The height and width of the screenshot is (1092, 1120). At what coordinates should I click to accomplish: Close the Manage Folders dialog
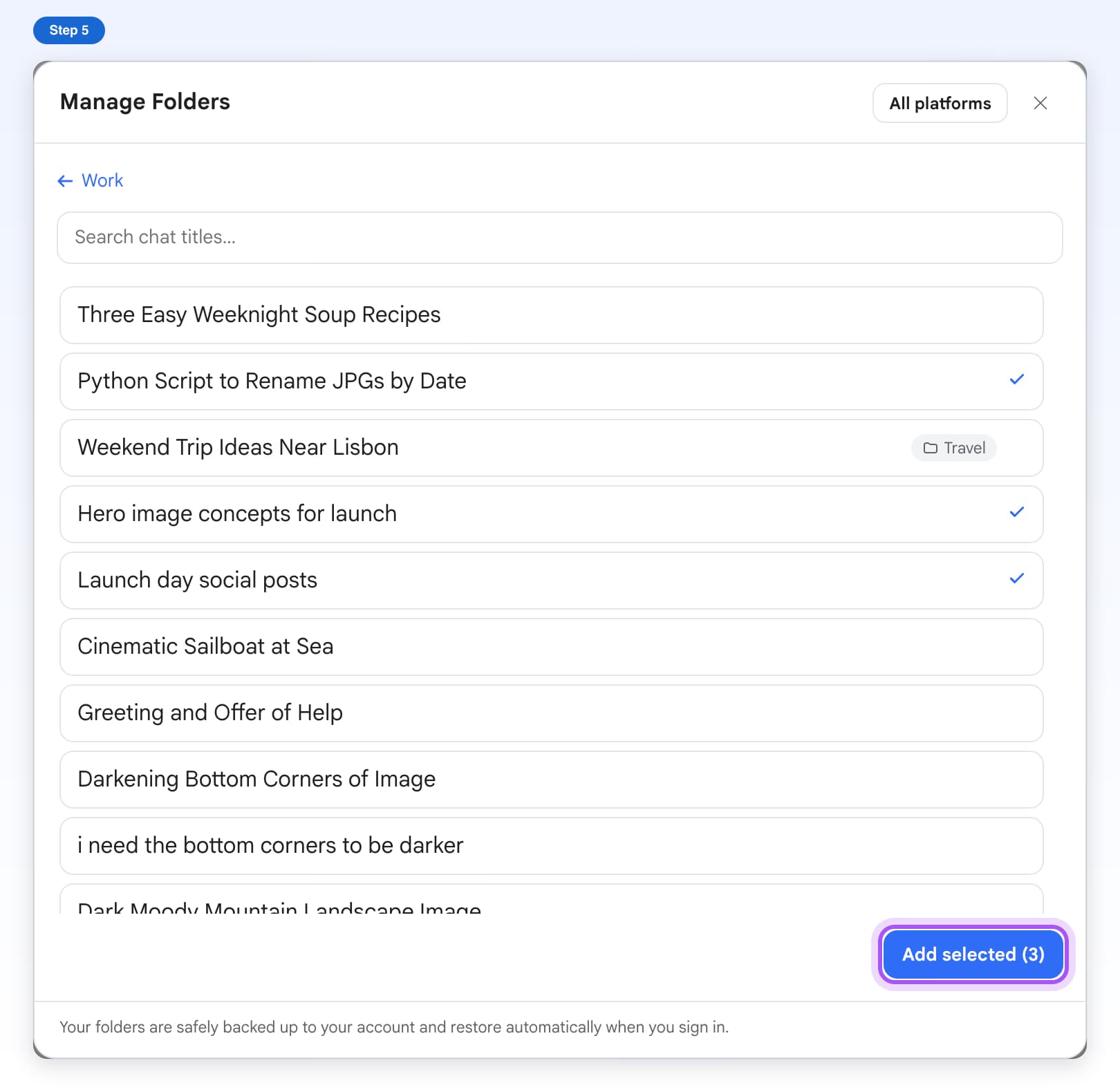click(x=1040, y=103)
